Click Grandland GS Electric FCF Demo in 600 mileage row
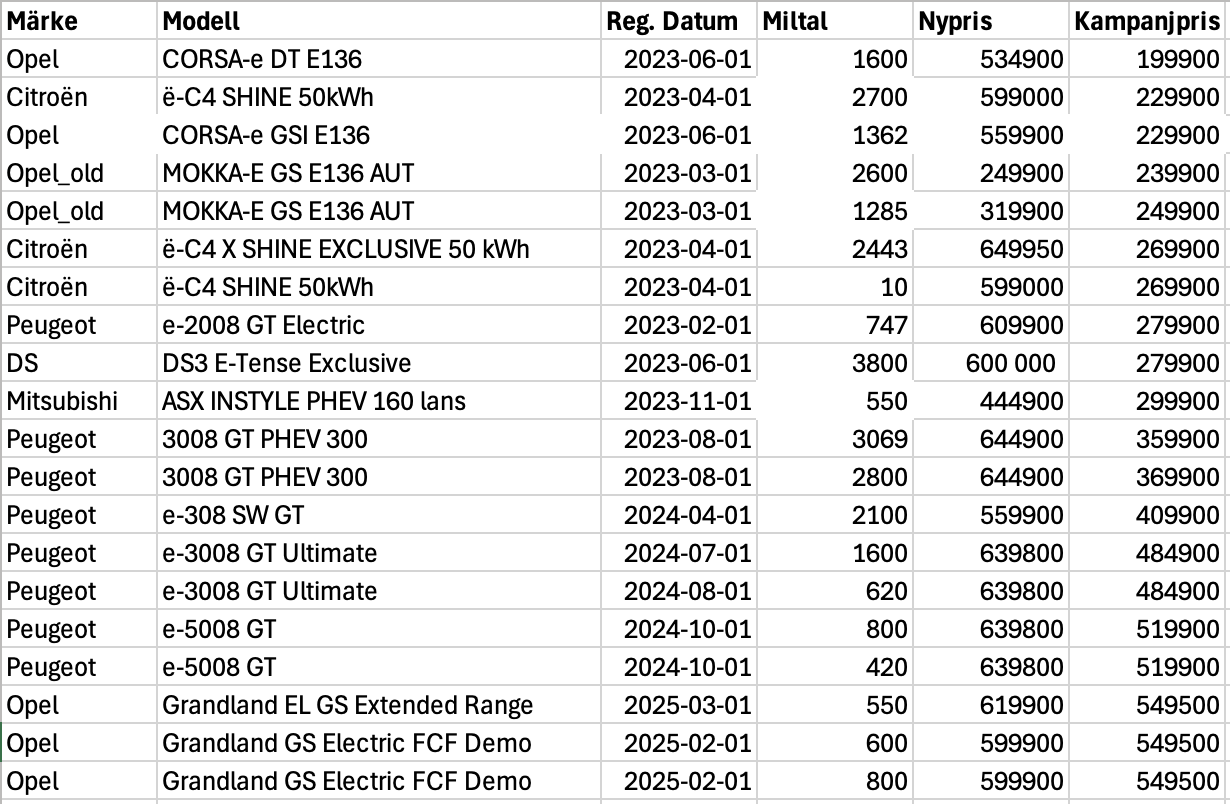 pyautogui.click(x=379, y=743)
